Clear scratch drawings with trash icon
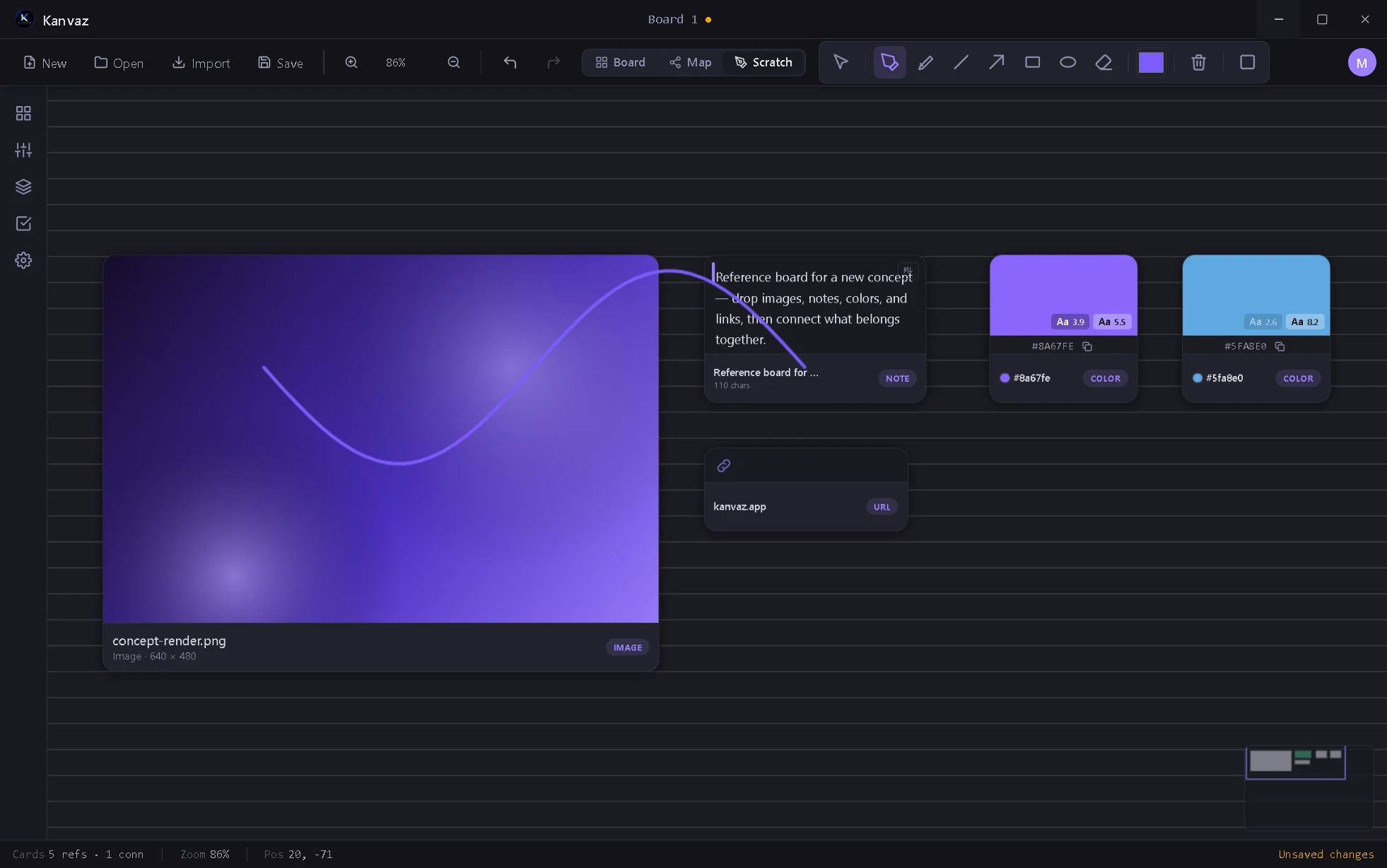Viewport: 1387px width, 868px height. 1198,62
